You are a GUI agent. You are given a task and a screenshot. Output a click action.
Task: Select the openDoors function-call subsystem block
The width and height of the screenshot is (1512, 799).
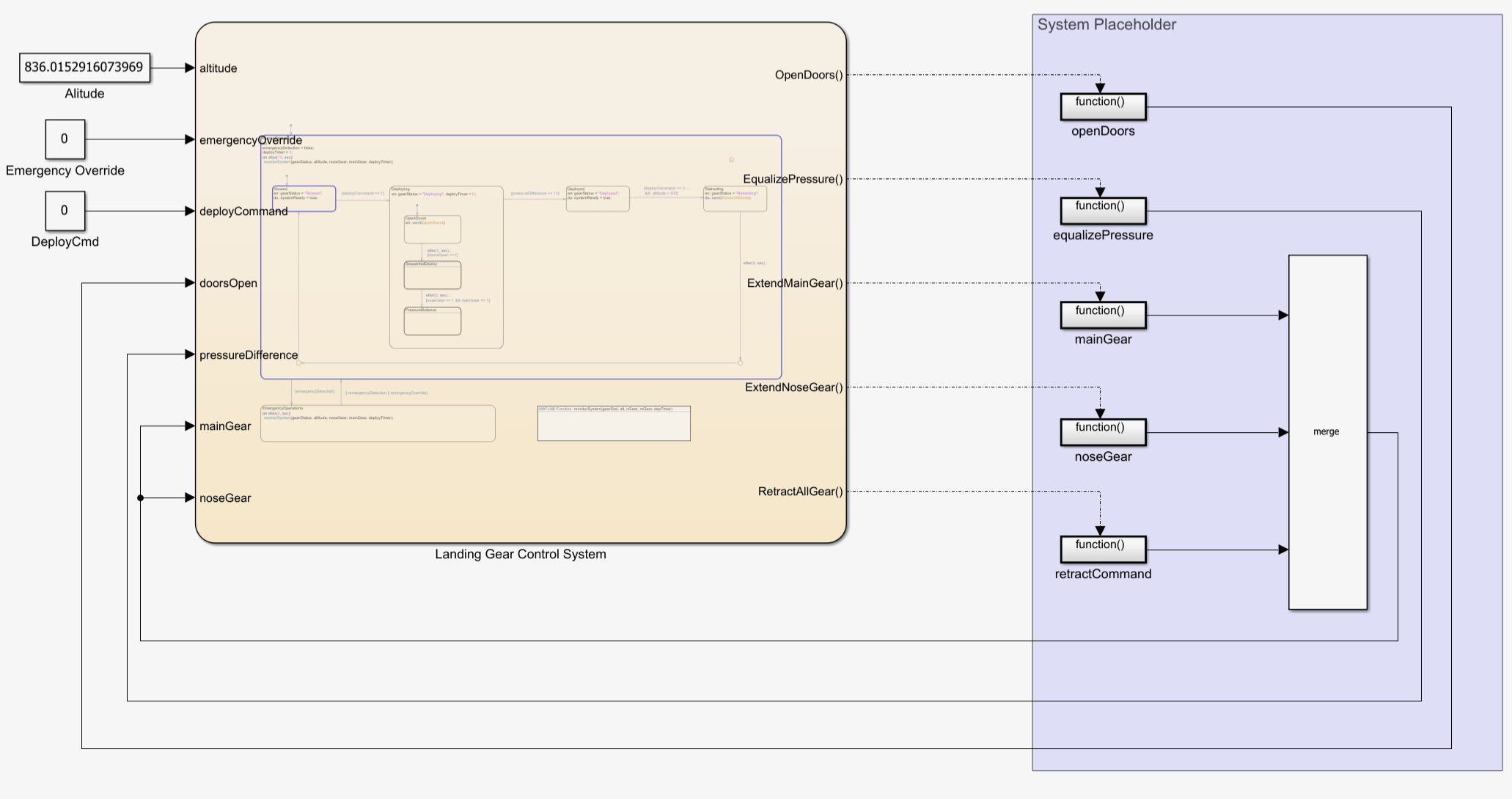point(1103,106)
